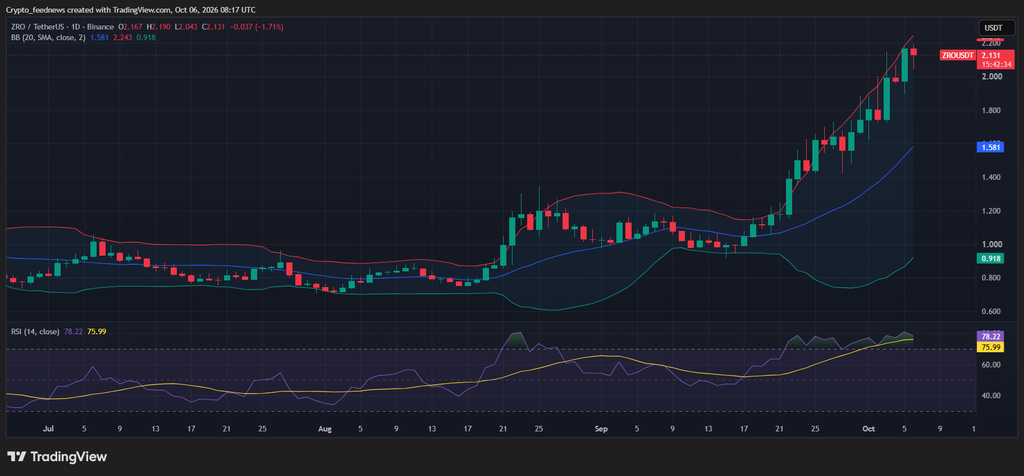1024x476 pixels.
Task: Click the 1.200 price scale label
Action: click(x=991, y=211)
